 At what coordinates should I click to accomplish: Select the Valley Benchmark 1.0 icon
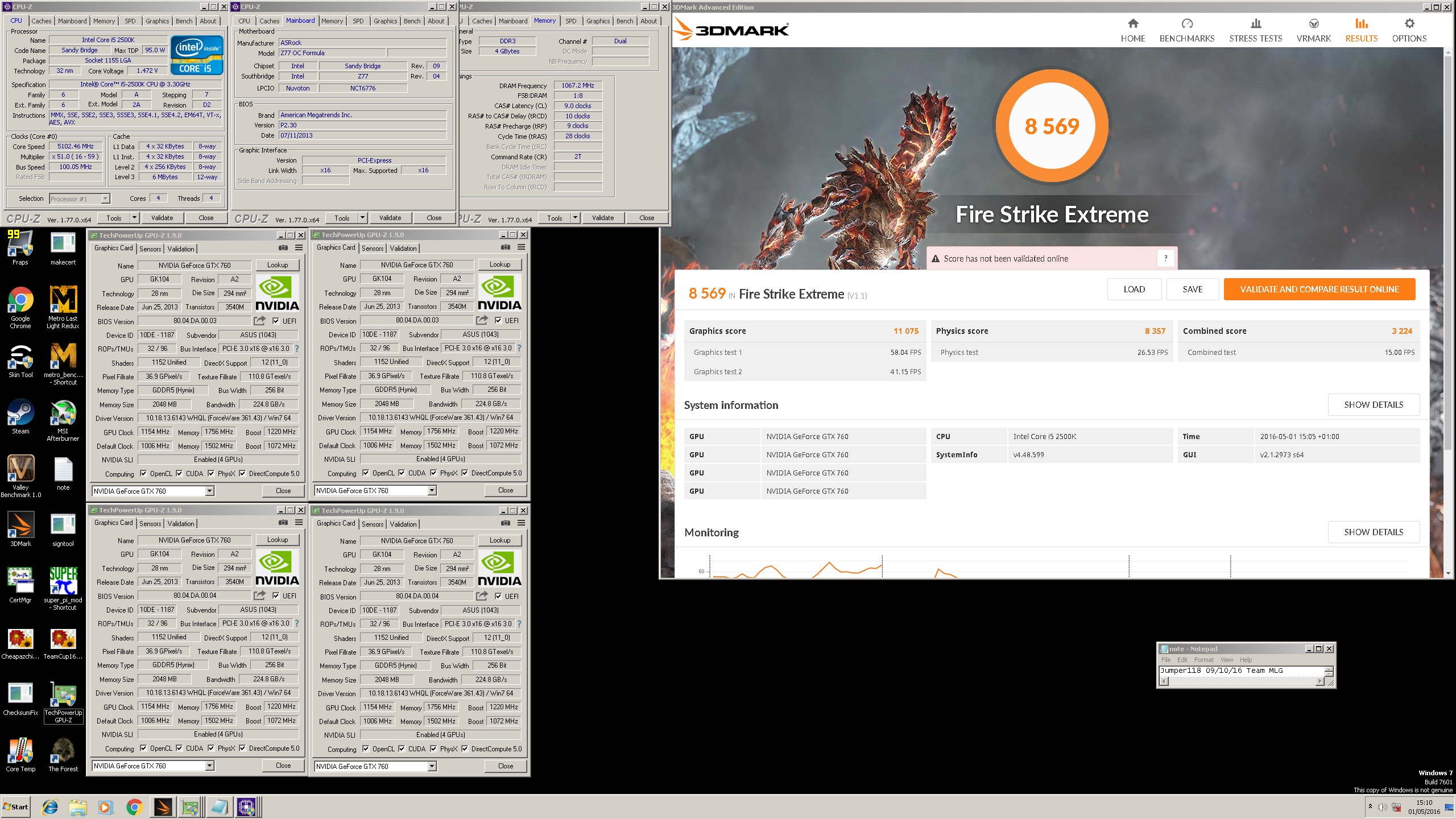click(20, 477)
